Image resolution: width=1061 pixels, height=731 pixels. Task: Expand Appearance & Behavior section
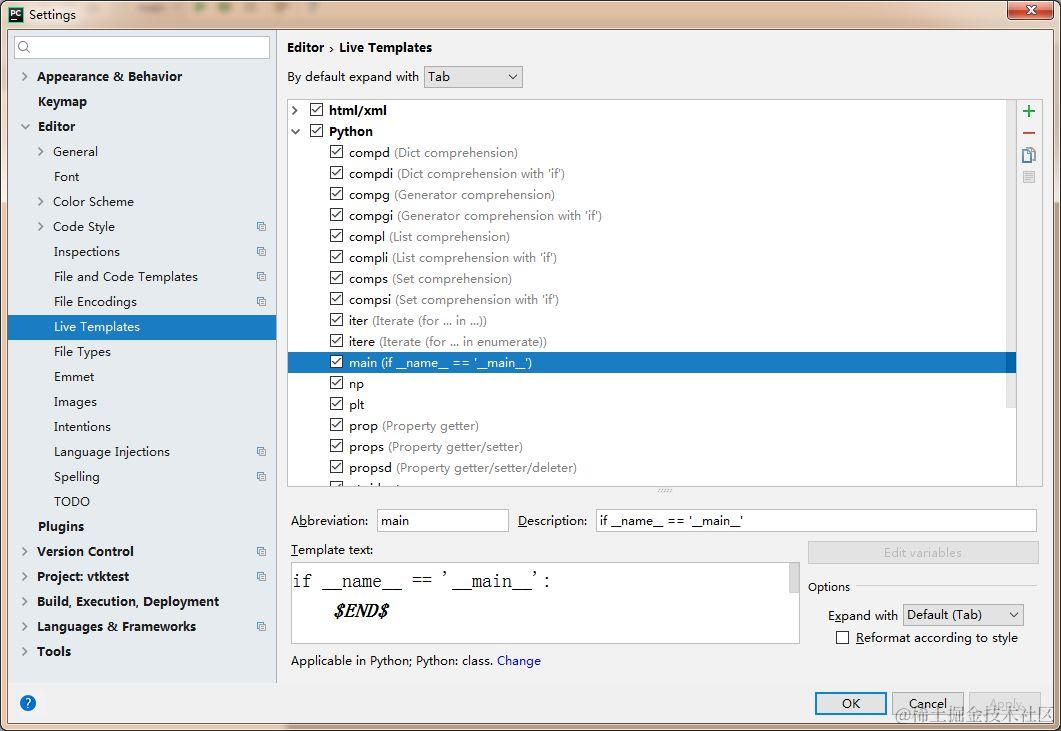coord(24,76)
